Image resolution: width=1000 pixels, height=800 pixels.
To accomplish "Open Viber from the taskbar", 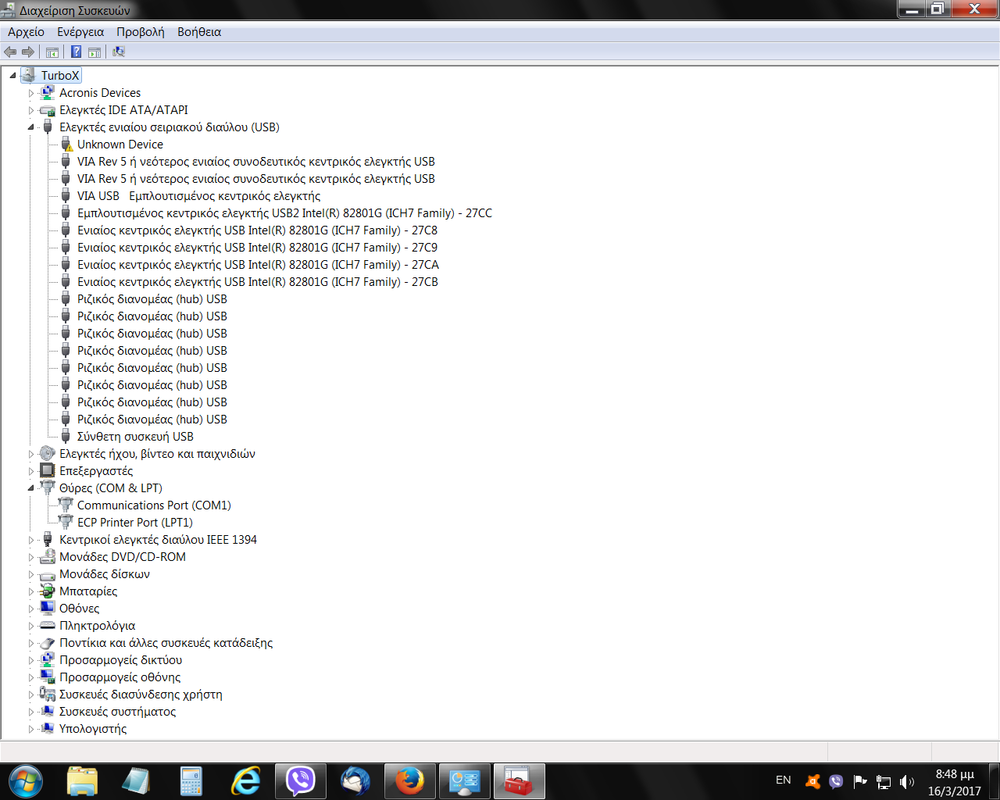I will tap(301, 780).
